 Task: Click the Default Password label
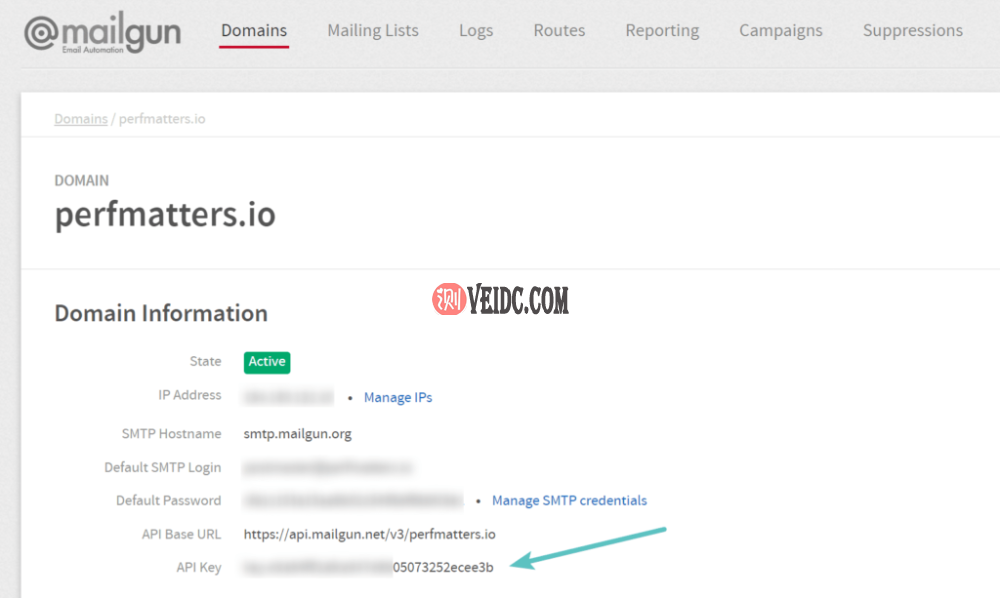(x=168, y=500)
